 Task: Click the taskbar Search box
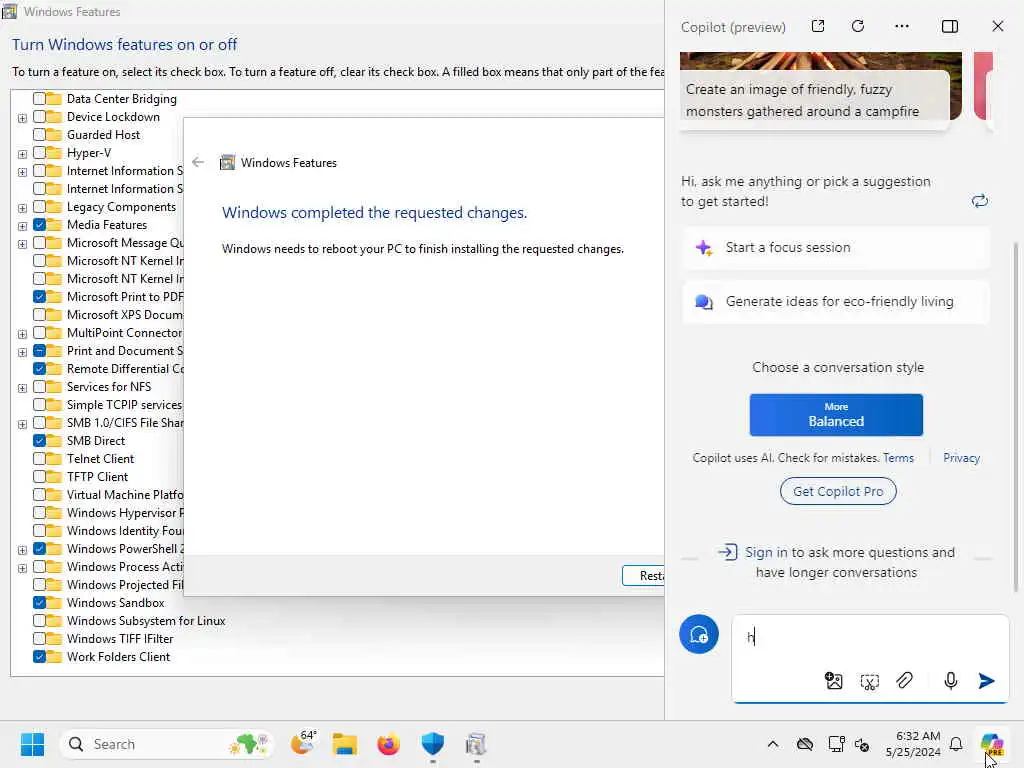pos(166,744)
